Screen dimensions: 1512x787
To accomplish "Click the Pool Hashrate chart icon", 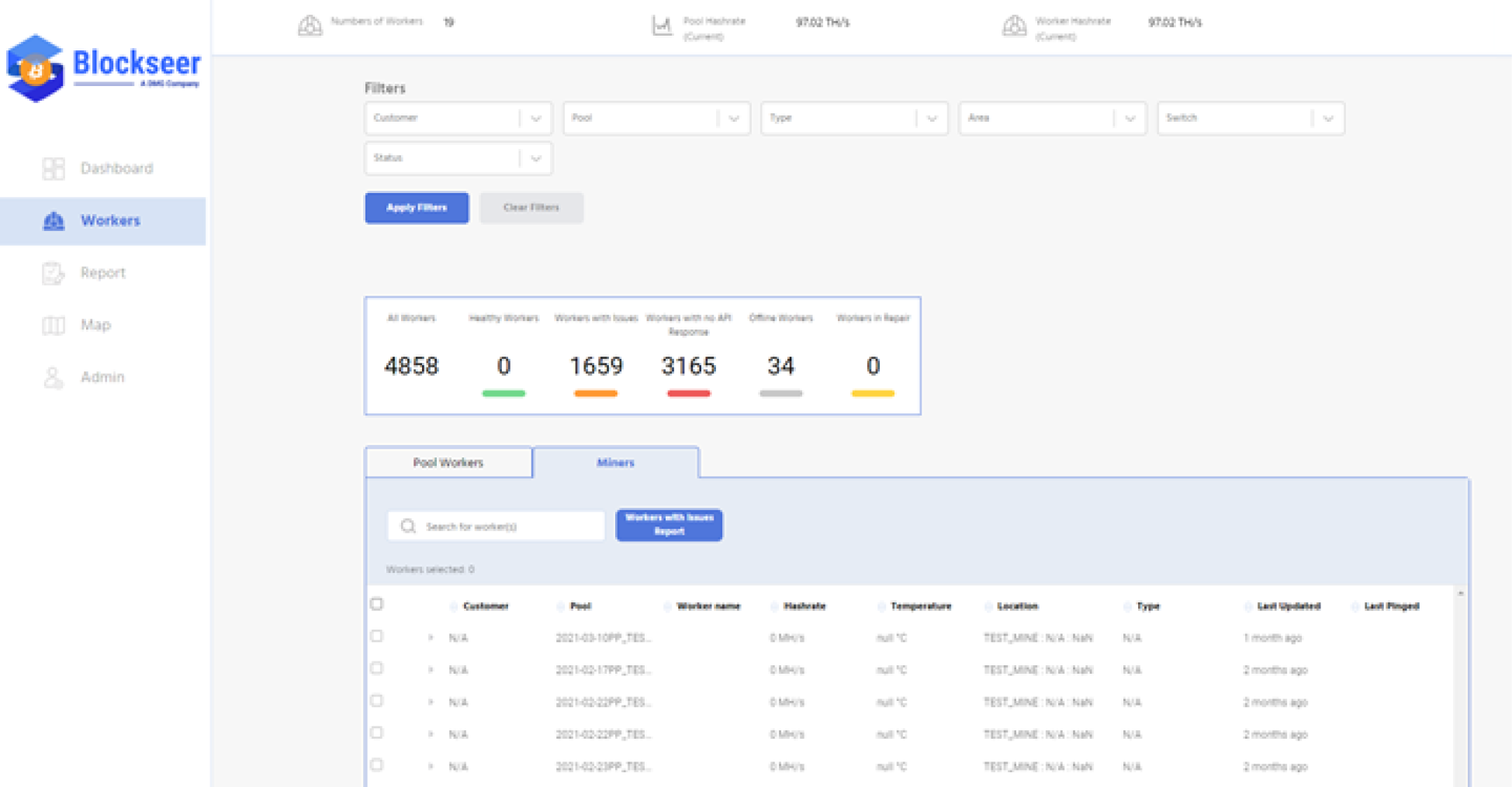I will click(x=661, y=26).
